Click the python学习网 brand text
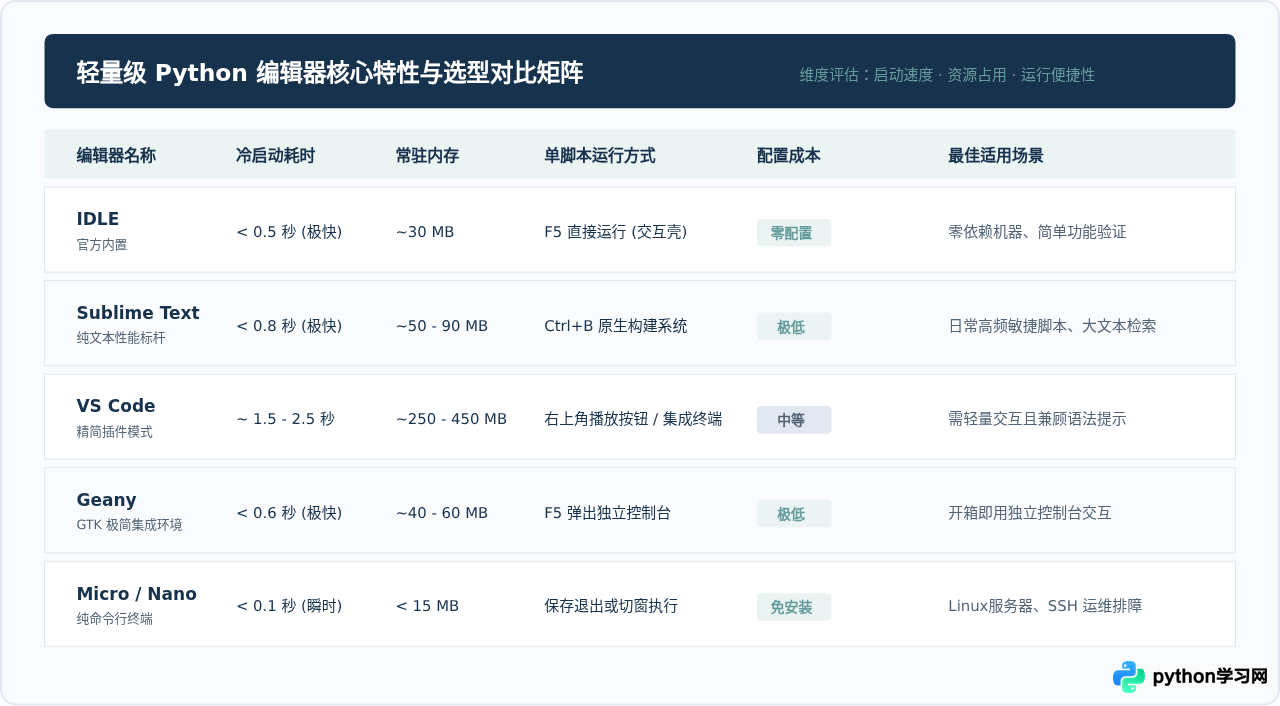The image size is (1280, 706). (x=1210, y=677)
